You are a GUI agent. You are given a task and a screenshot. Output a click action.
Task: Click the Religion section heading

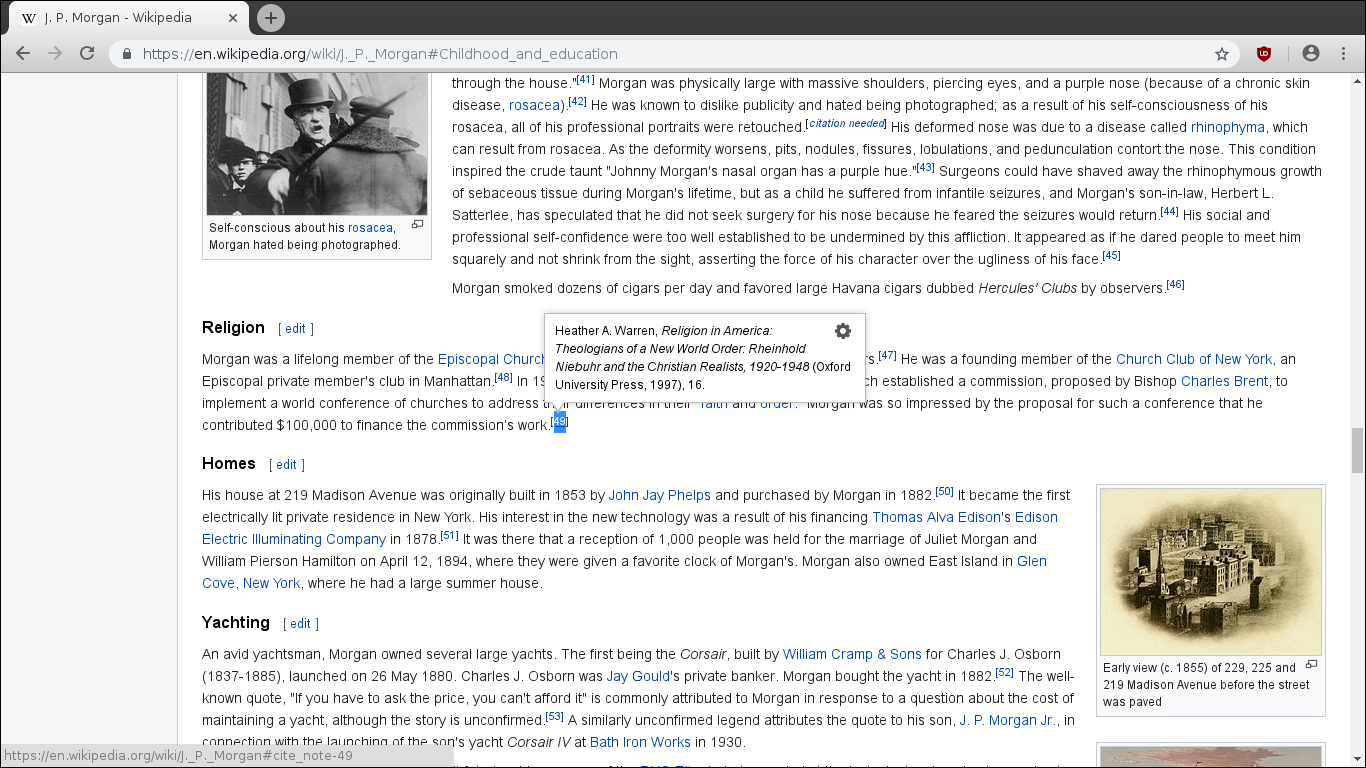tap(233, 327)
